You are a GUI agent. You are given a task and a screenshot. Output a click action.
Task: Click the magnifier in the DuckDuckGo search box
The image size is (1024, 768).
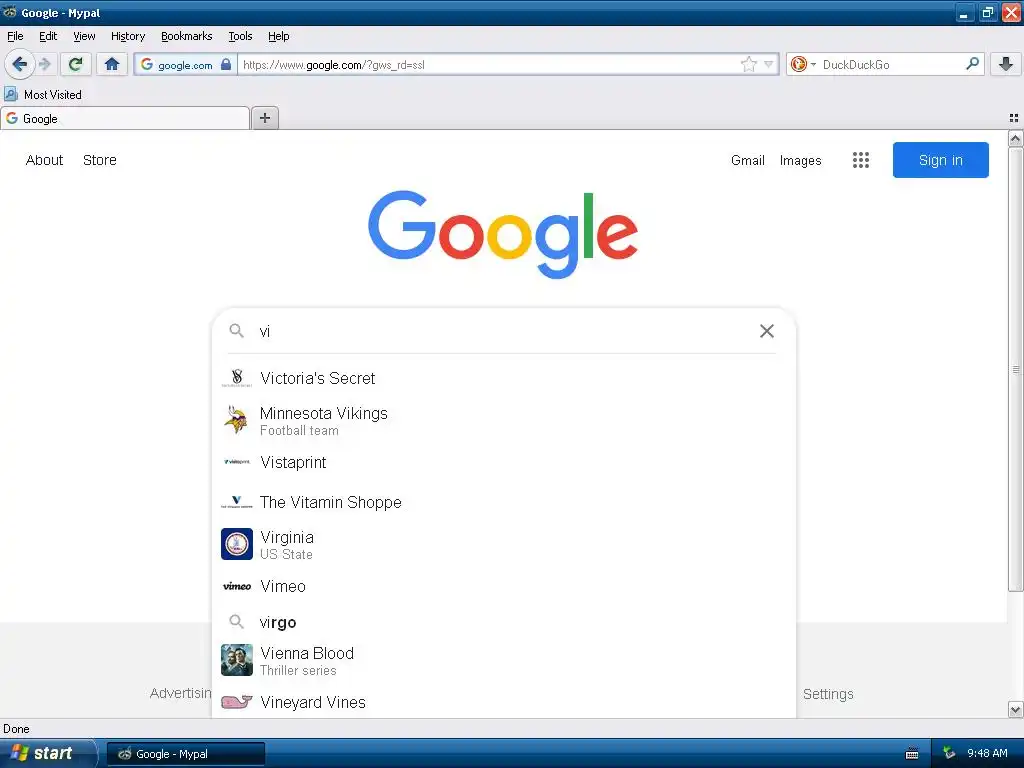coord(972,64)
